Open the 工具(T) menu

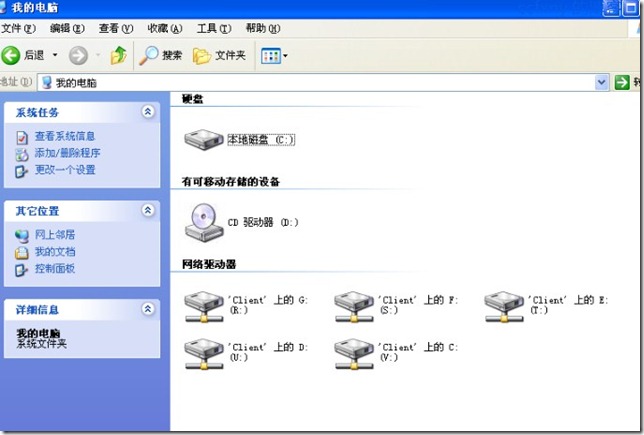[214, 28]
